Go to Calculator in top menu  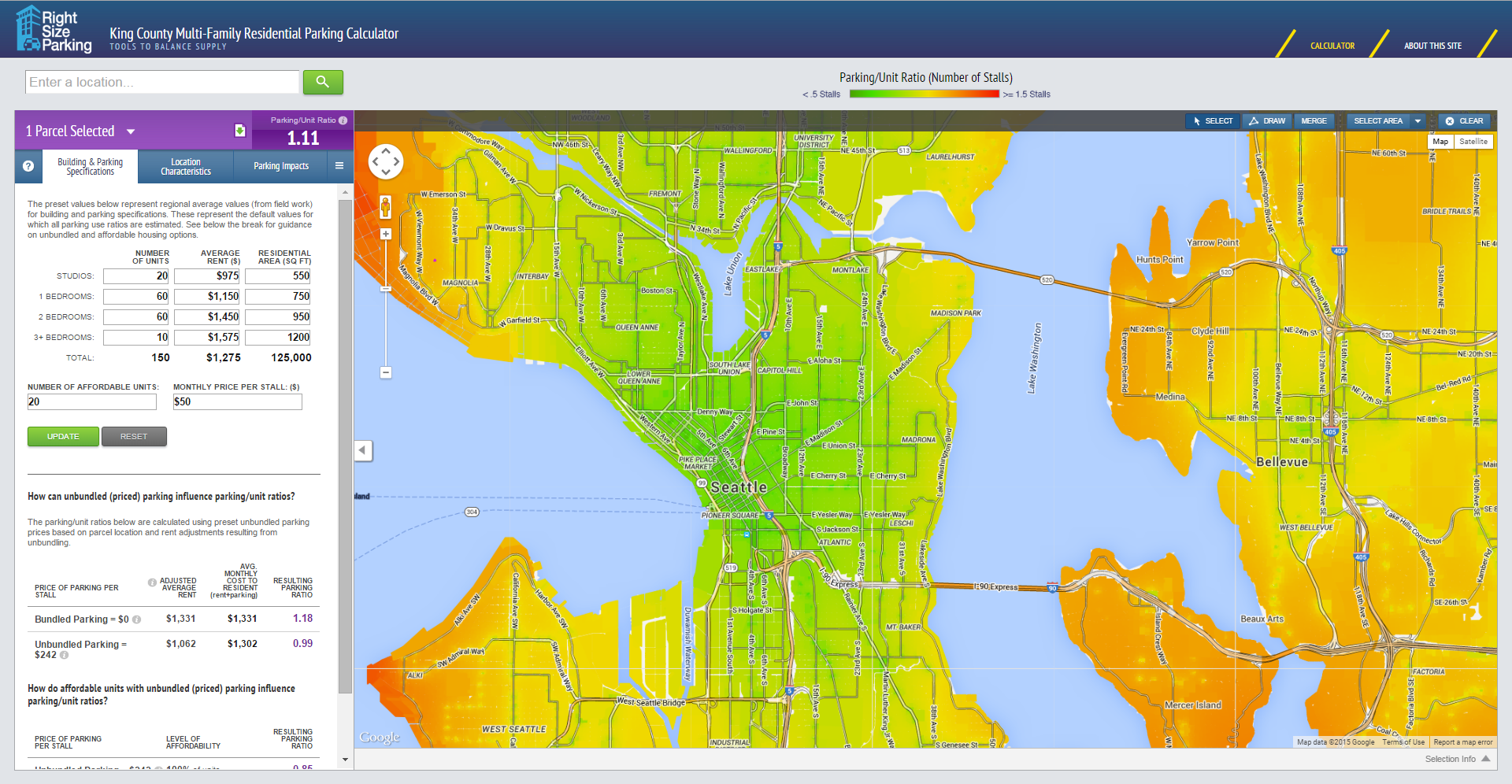(x=1332, y=46)
